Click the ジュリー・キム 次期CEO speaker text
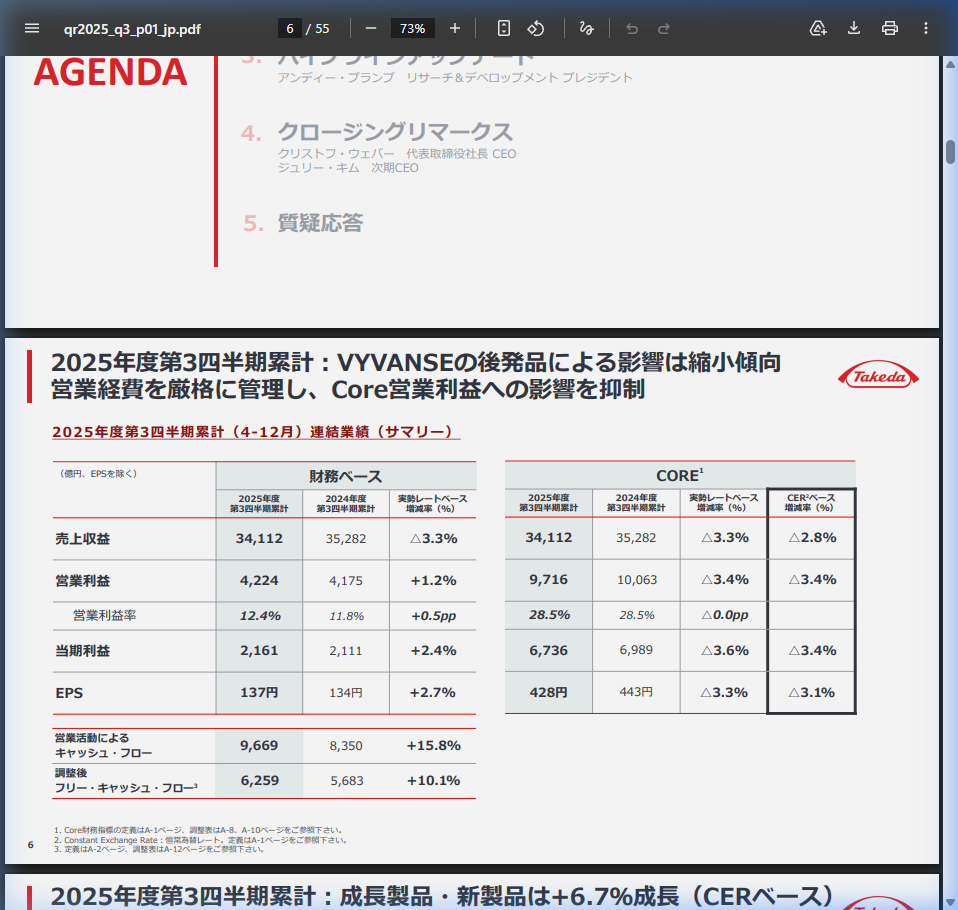Screen dimensions: 958x910 click(348, 168)
